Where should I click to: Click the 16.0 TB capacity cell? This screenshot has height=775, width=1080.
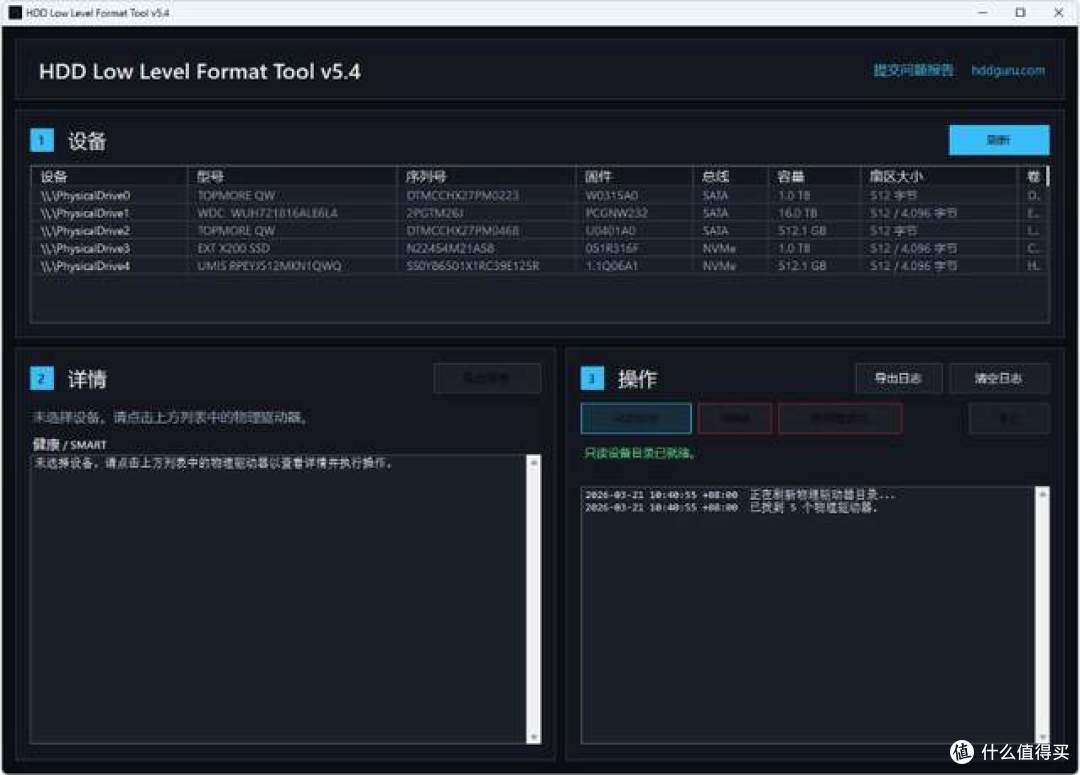tap(798, 213)
